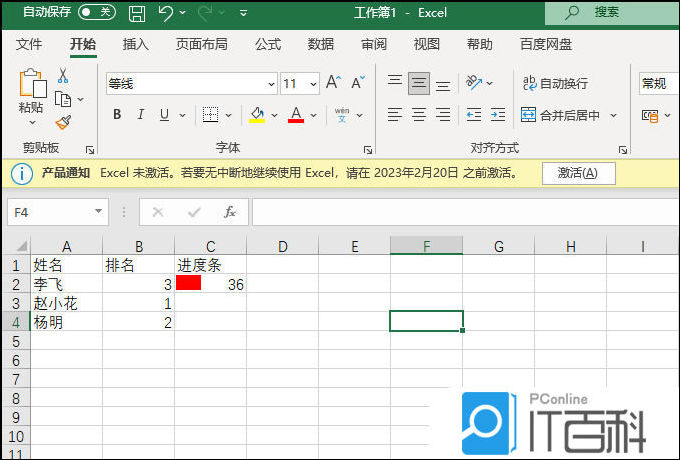Expand the Paste options arrow under 粘贴
The height and width of the screenshot is (460, 680).
point(33,123)
